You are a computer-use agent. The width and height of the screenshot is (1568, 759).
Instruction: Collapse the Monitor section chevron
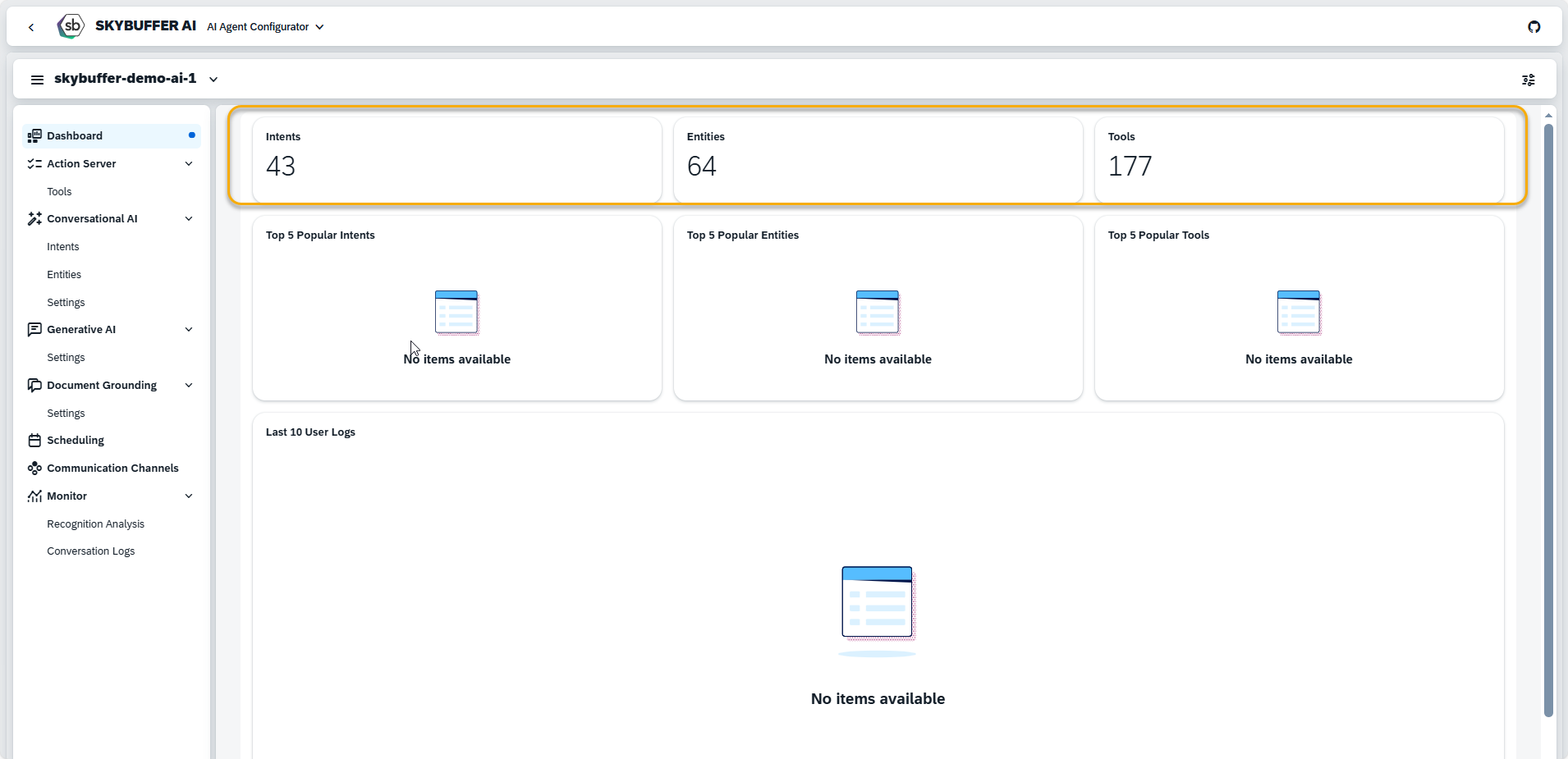pyautogui.click(x=189, y=496)
